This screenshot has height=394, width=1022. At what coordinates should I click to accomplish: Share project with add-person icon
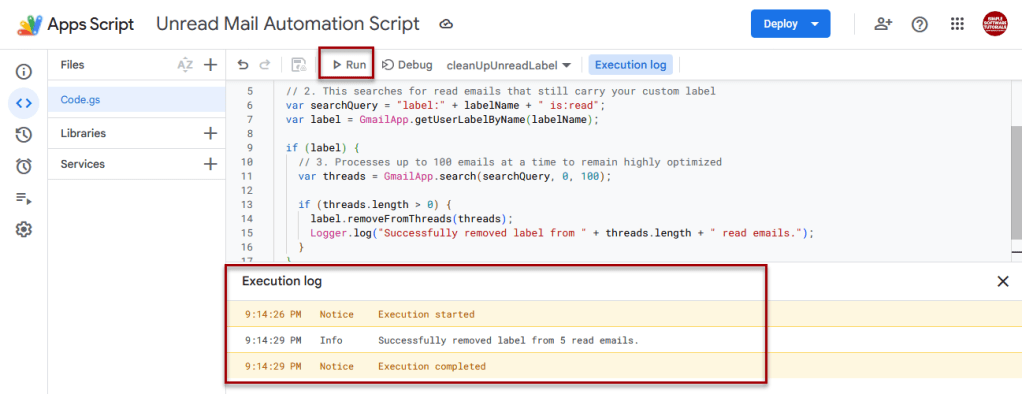point(883,25)
